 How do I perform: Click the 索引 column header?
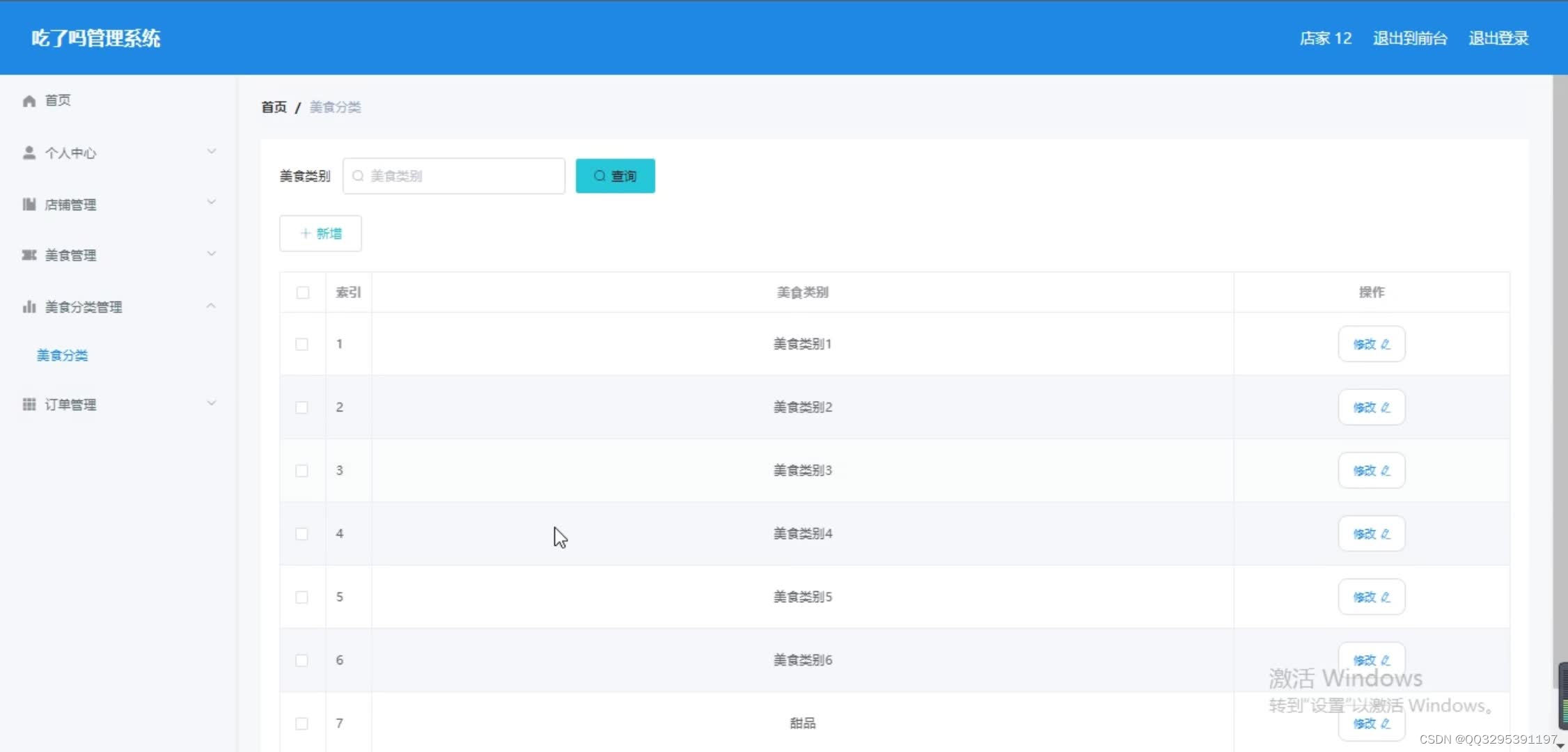348,292
